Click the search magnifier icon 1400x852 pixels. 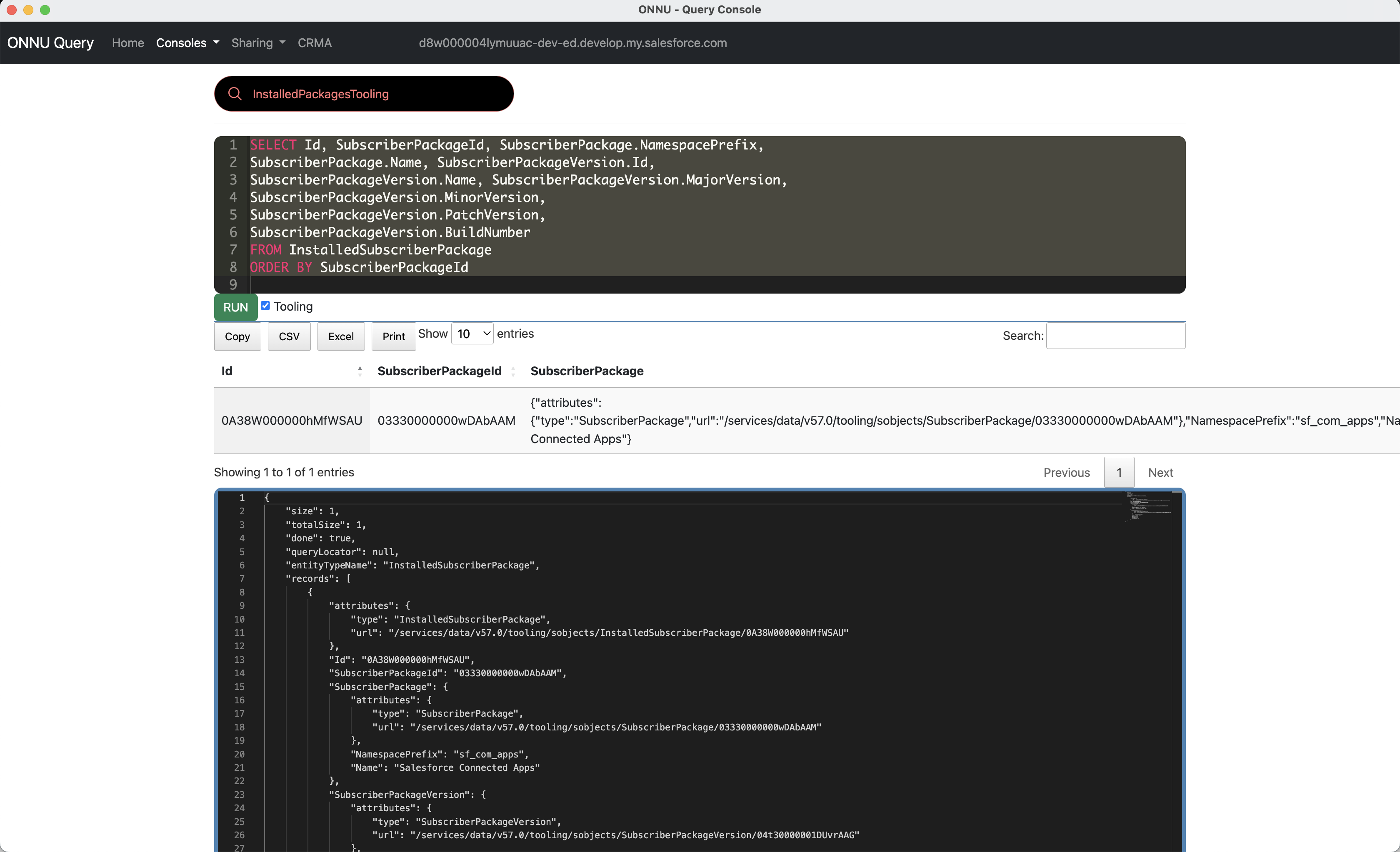click(x=235, y=94)
